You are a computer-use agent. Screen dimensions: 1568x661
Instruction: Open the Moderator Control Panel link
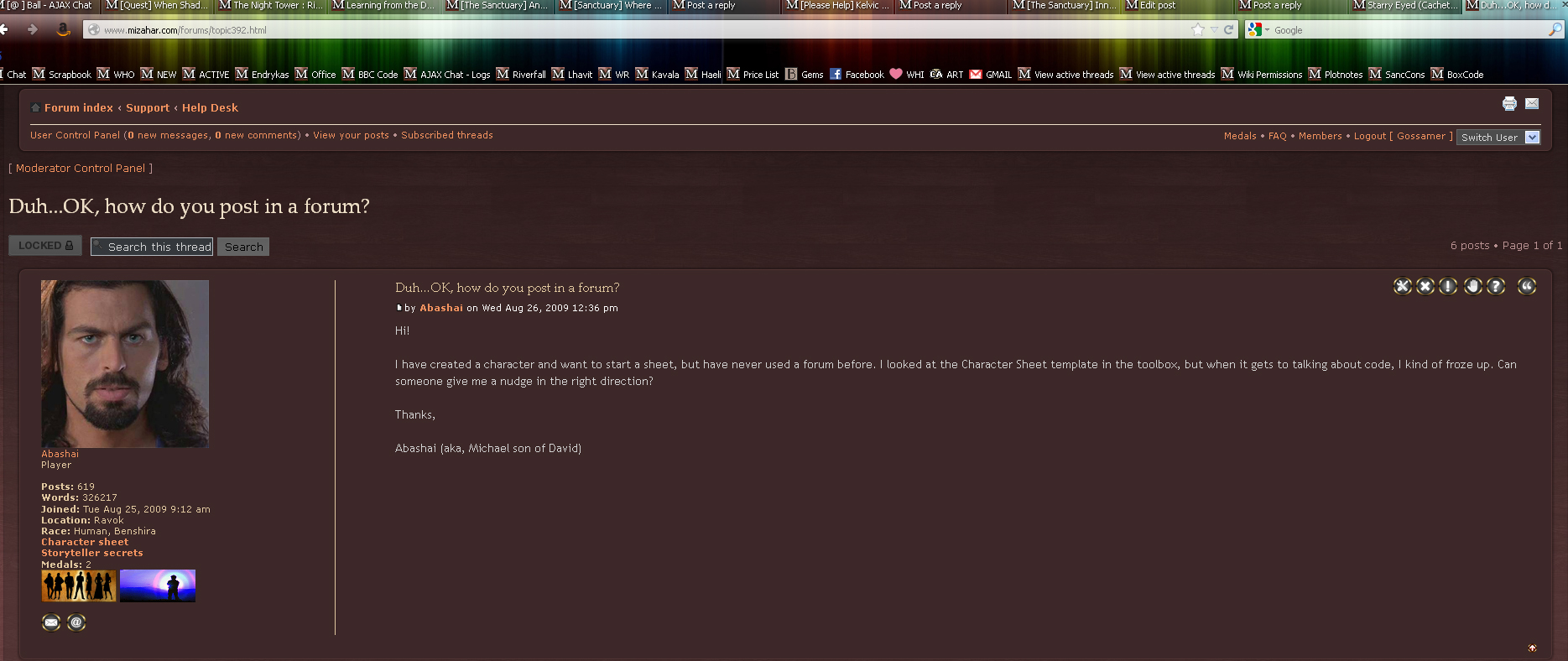click(x=81, y=169)
